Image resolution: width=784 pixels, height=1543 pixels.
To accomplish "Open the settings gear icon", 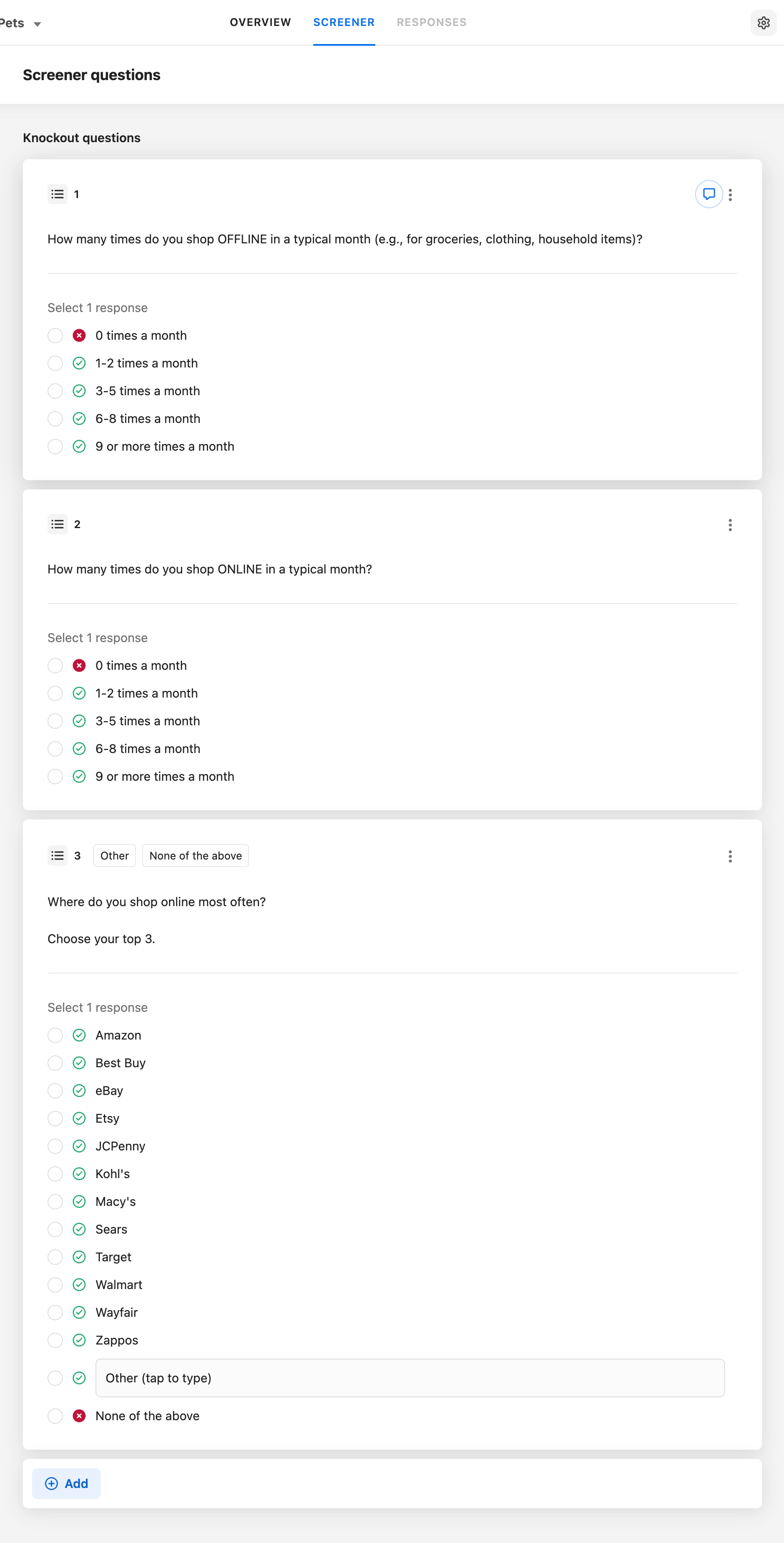I will click(x=763, y=23).
